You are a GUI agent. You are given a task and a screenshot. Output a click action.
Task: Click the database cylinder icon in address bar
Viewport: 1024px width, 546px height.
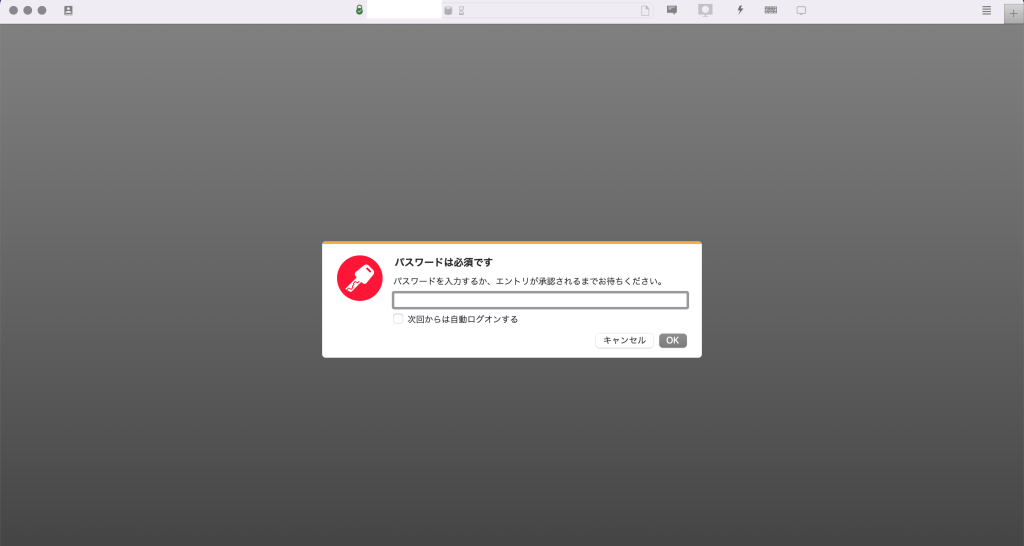pyautogui.click(x=448, y=10)
